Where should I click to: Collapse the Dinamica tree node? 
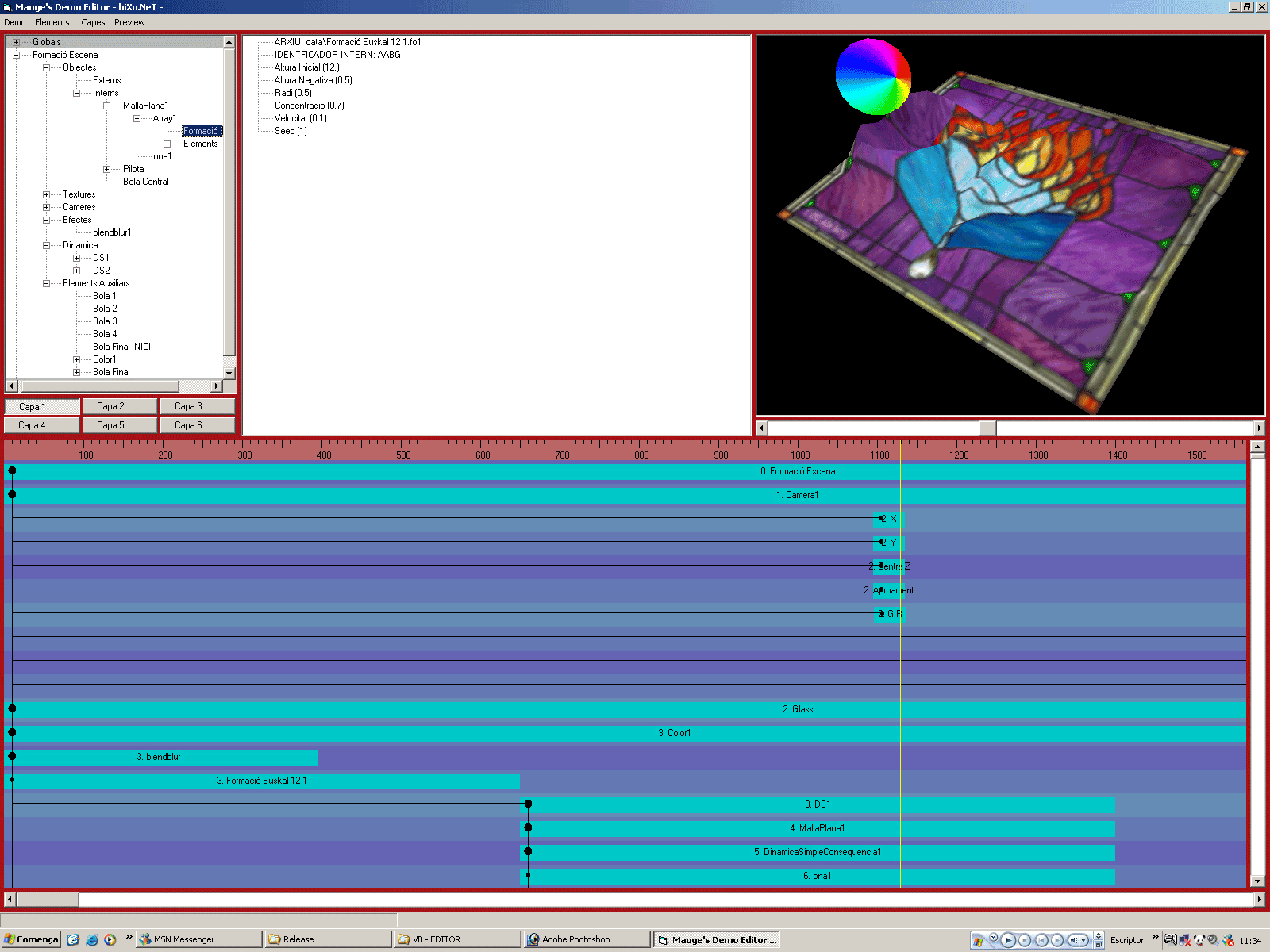click(46, 245)
